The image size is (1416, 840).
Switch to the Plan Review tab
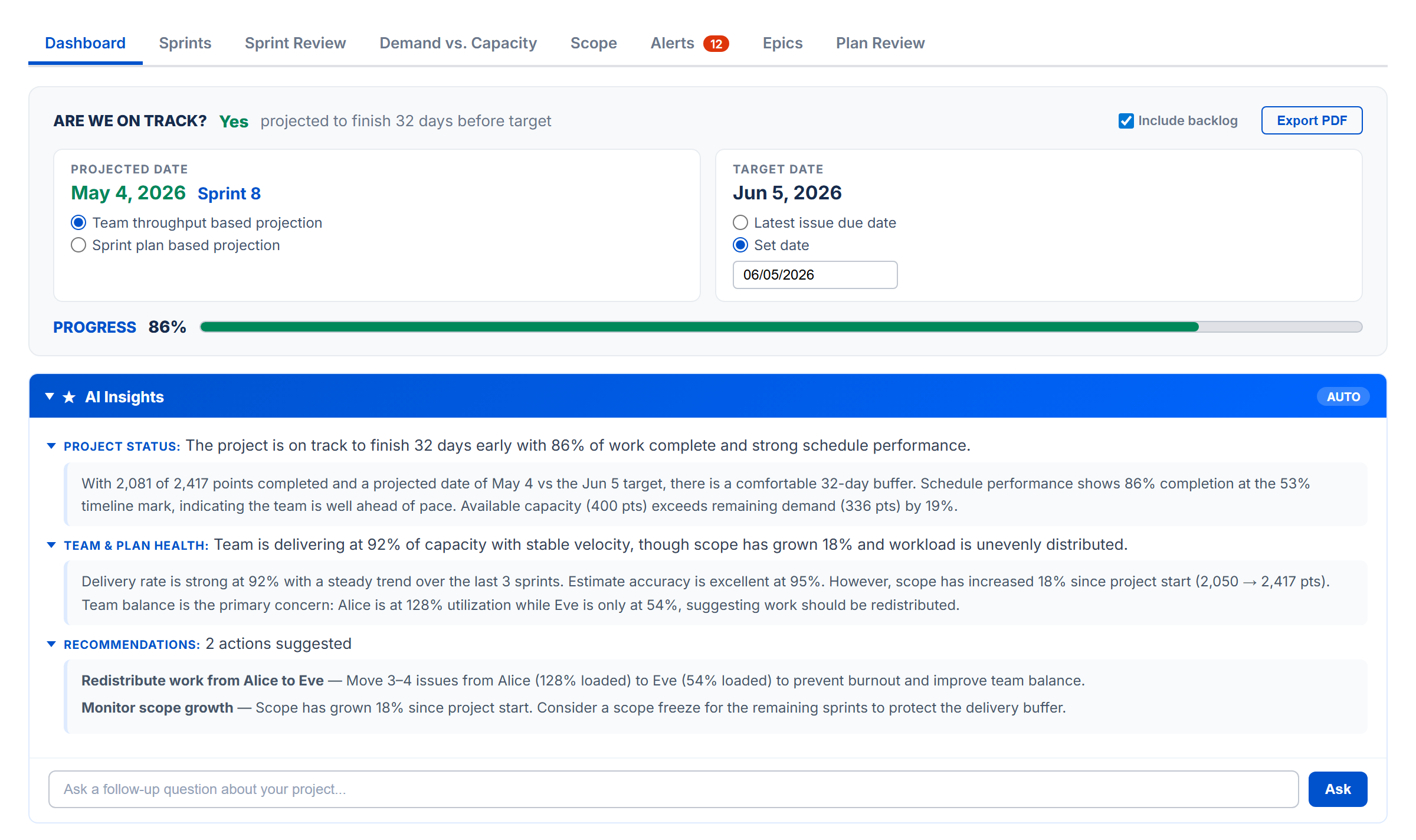click(879, 42)
